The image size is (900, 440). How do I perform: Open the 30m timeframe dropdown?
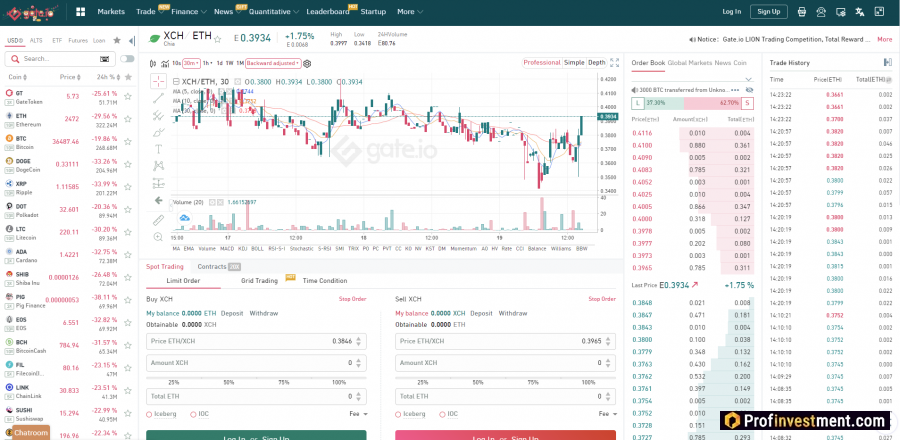[191, 62]
